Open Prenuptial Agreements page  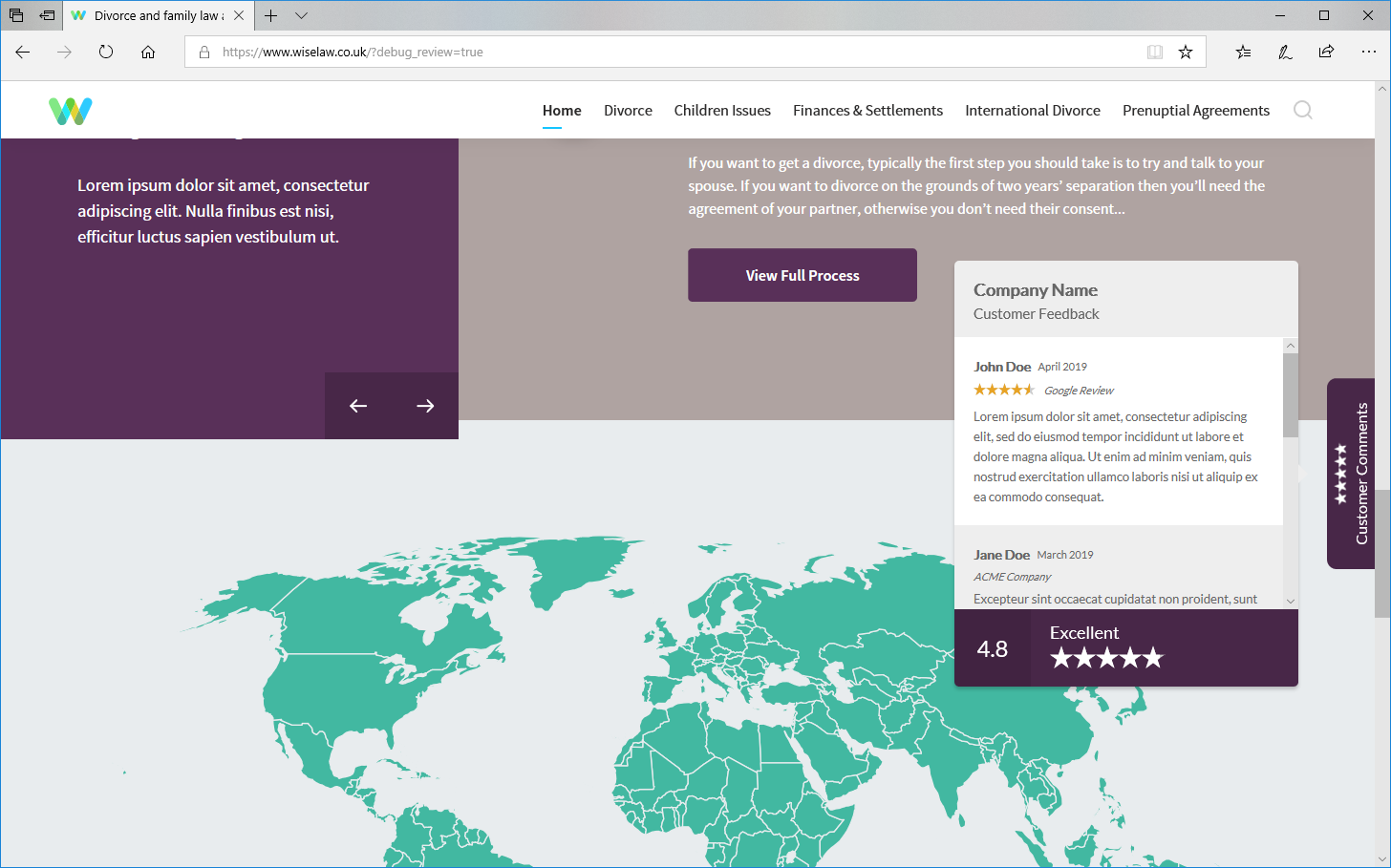coord(1196,111)
